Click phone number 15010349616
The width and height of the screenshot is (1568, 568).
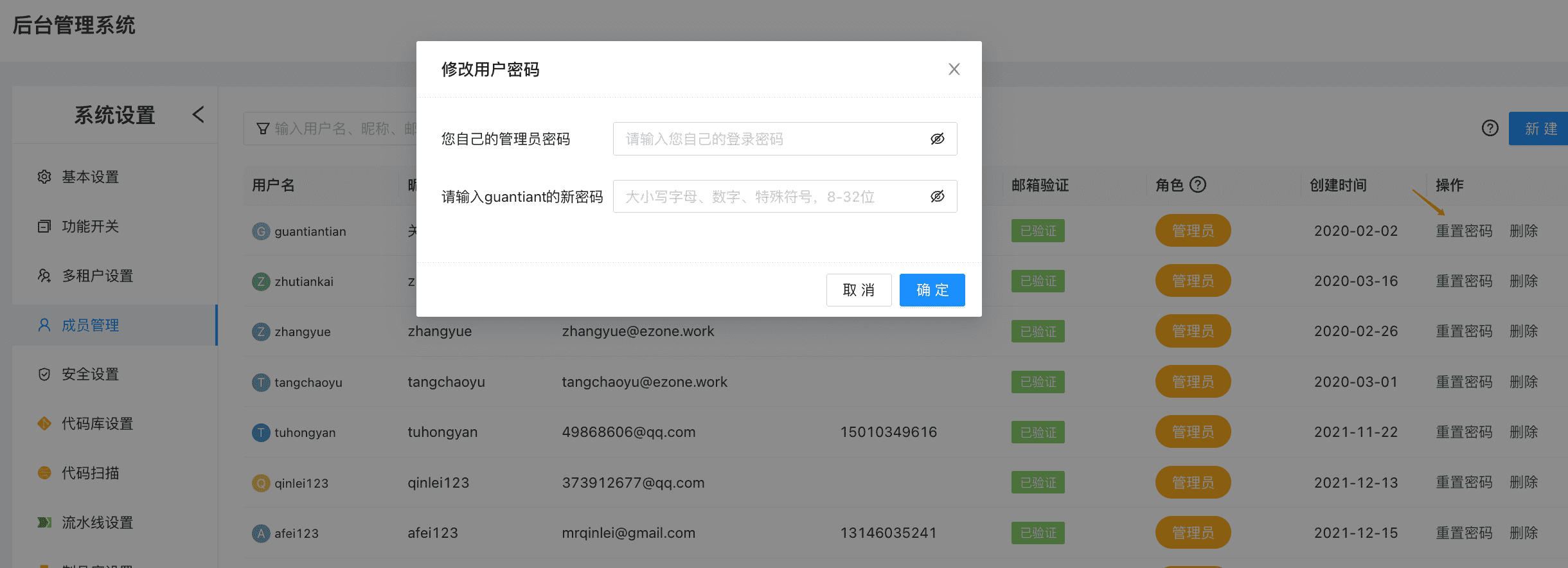(888, 432)
